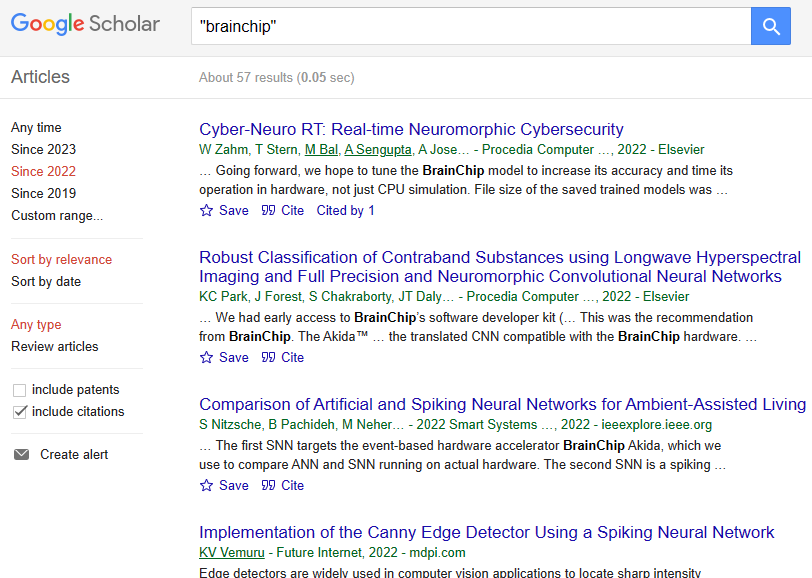Screen dimensions: 812x578
Task: Cite the Ambient-Assisted Living comparison article
Action: pyautogui.click(x=282, y=485)
